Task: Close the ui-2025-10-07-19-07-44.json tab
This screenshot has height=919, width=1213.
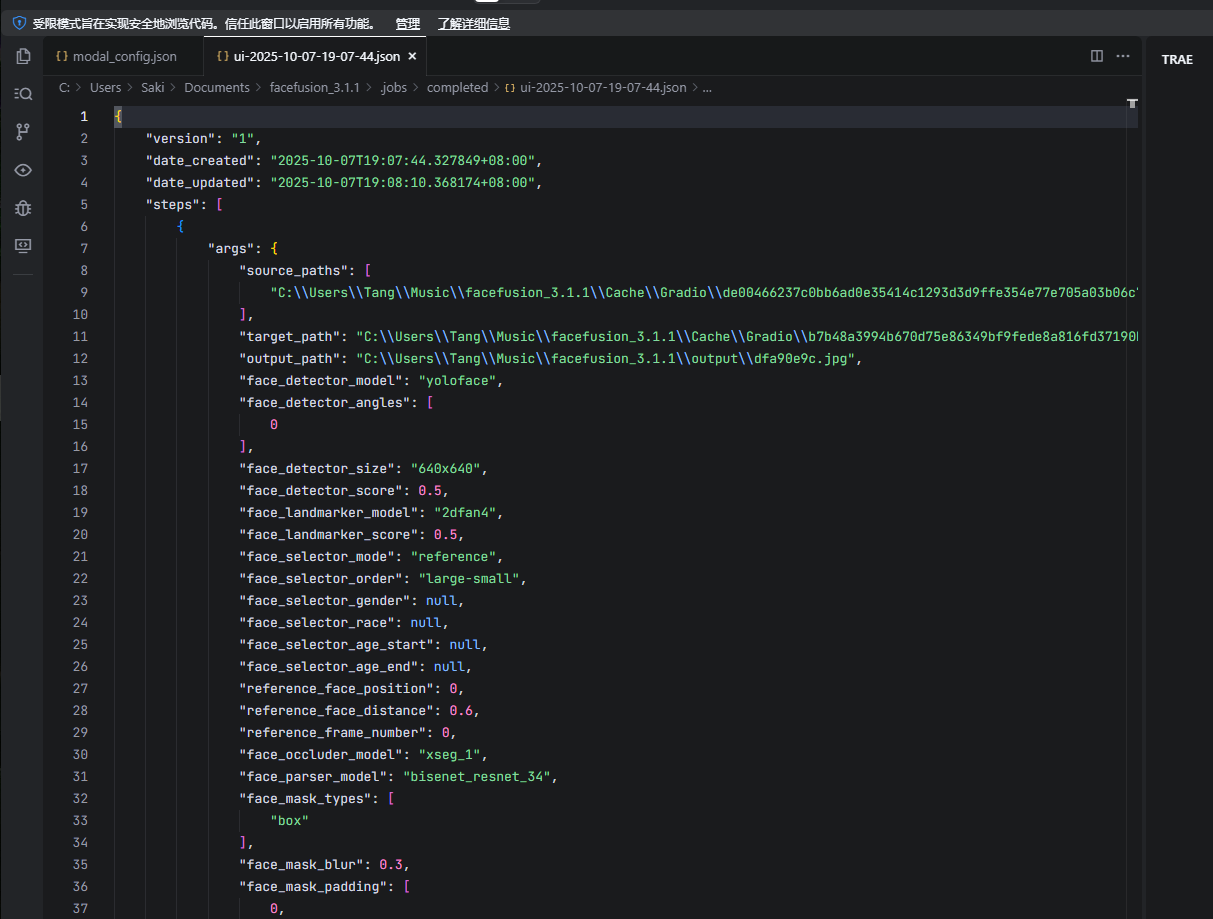Action: 412,57
